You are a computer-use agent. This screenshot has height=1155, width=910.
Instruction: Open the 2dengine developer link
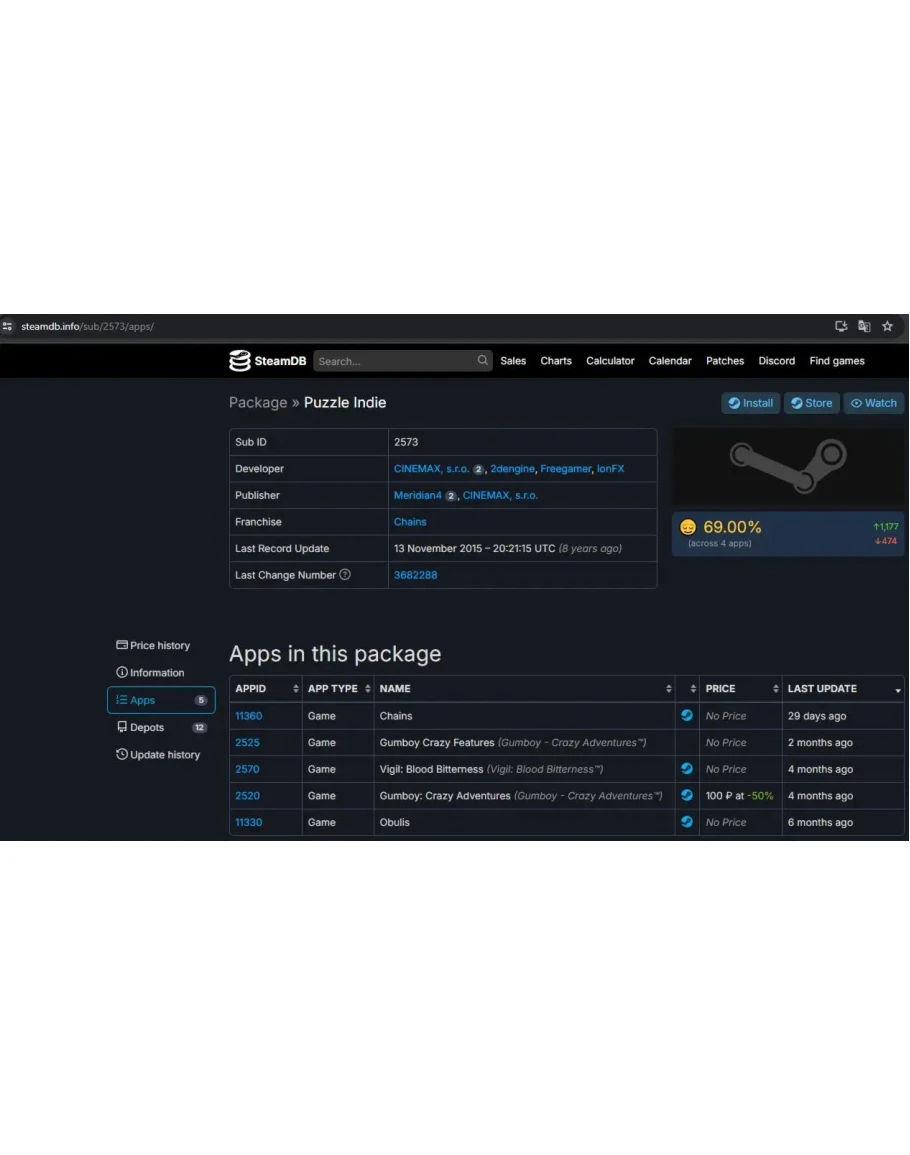pos(512,468)
